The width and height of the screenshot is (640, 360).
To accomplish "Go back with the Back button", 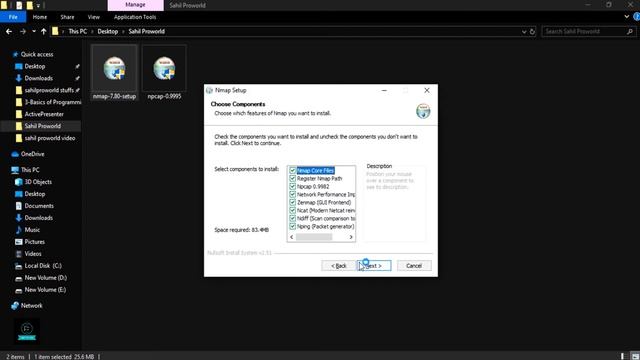I will click(338, 266).
